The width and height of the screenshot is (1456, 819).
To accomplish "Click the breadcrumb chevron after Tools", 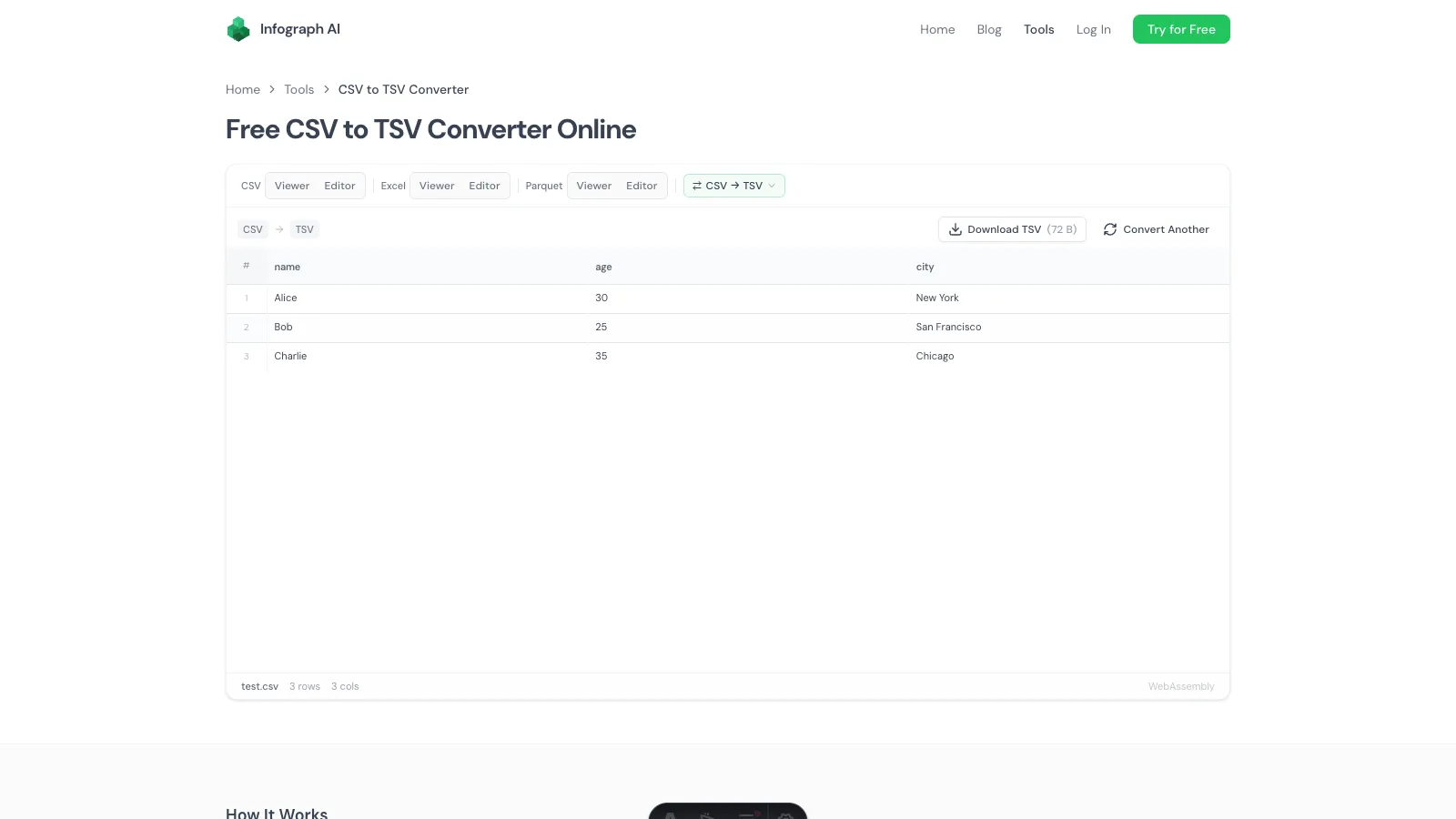I will tap(327, 89).
